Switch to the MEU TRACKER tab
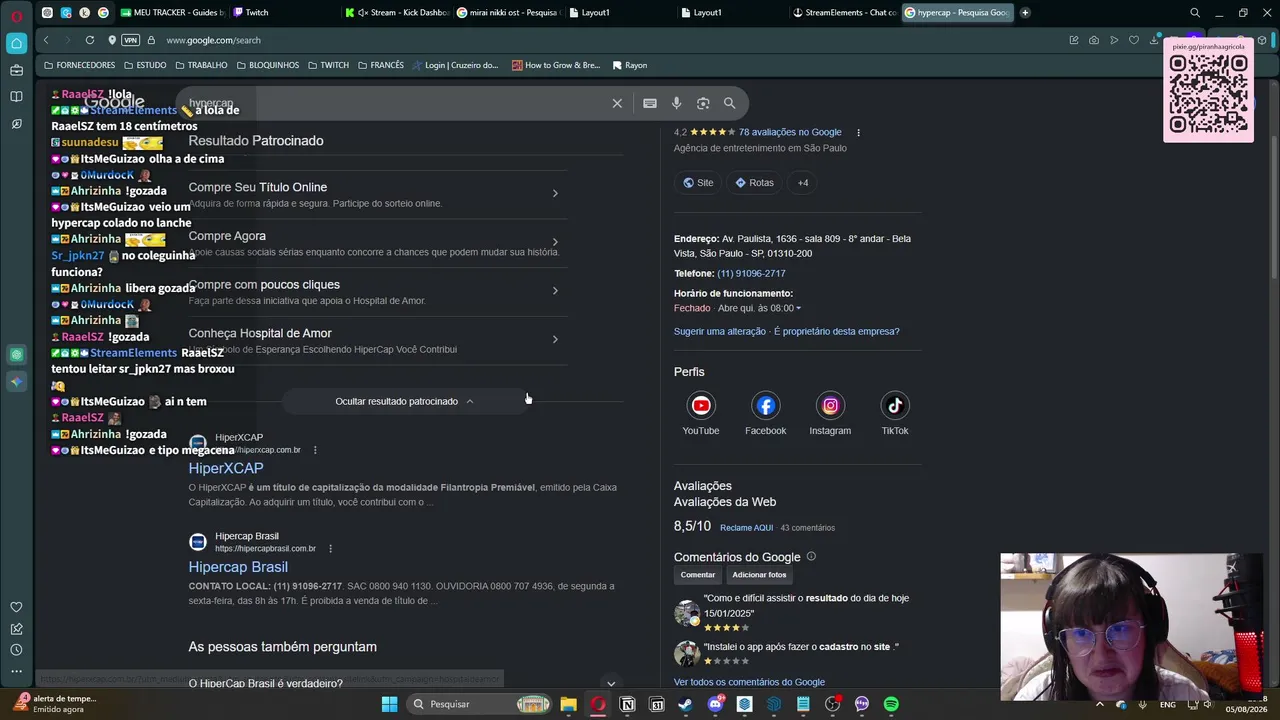The height and width of the screenshot is (720, 1280). (171, 13)
